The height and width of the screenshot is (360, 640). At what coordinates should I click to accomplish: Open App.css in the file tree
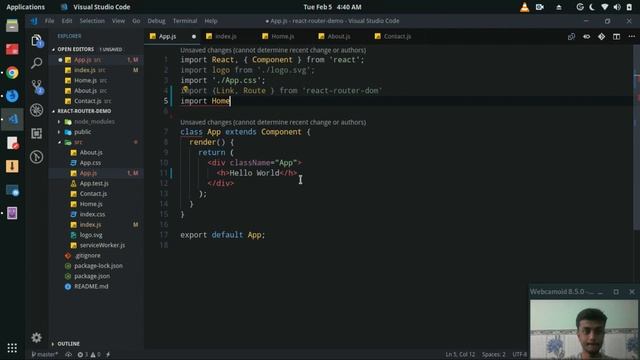pyautogui.click(x=90, y=162)
